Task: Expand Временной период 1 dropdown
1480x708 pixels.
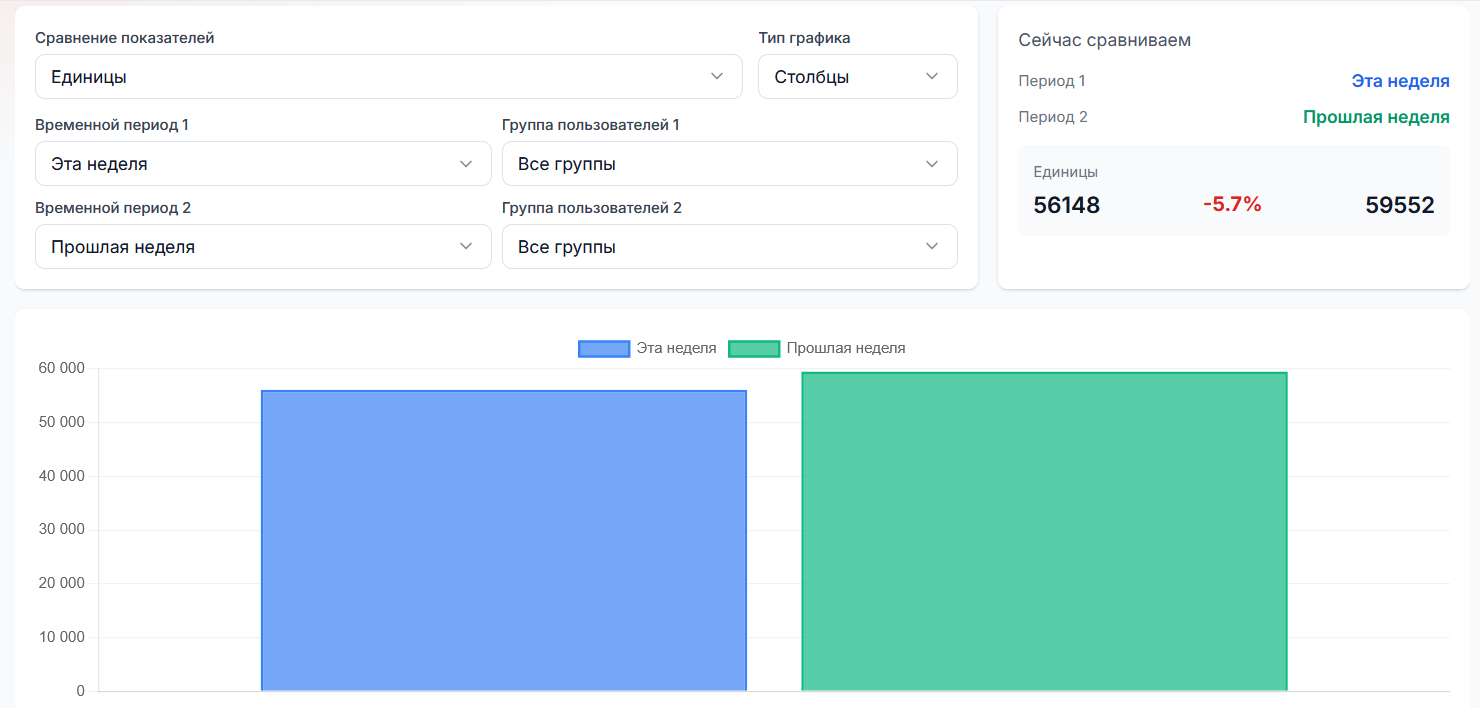Action: (263, 164)
